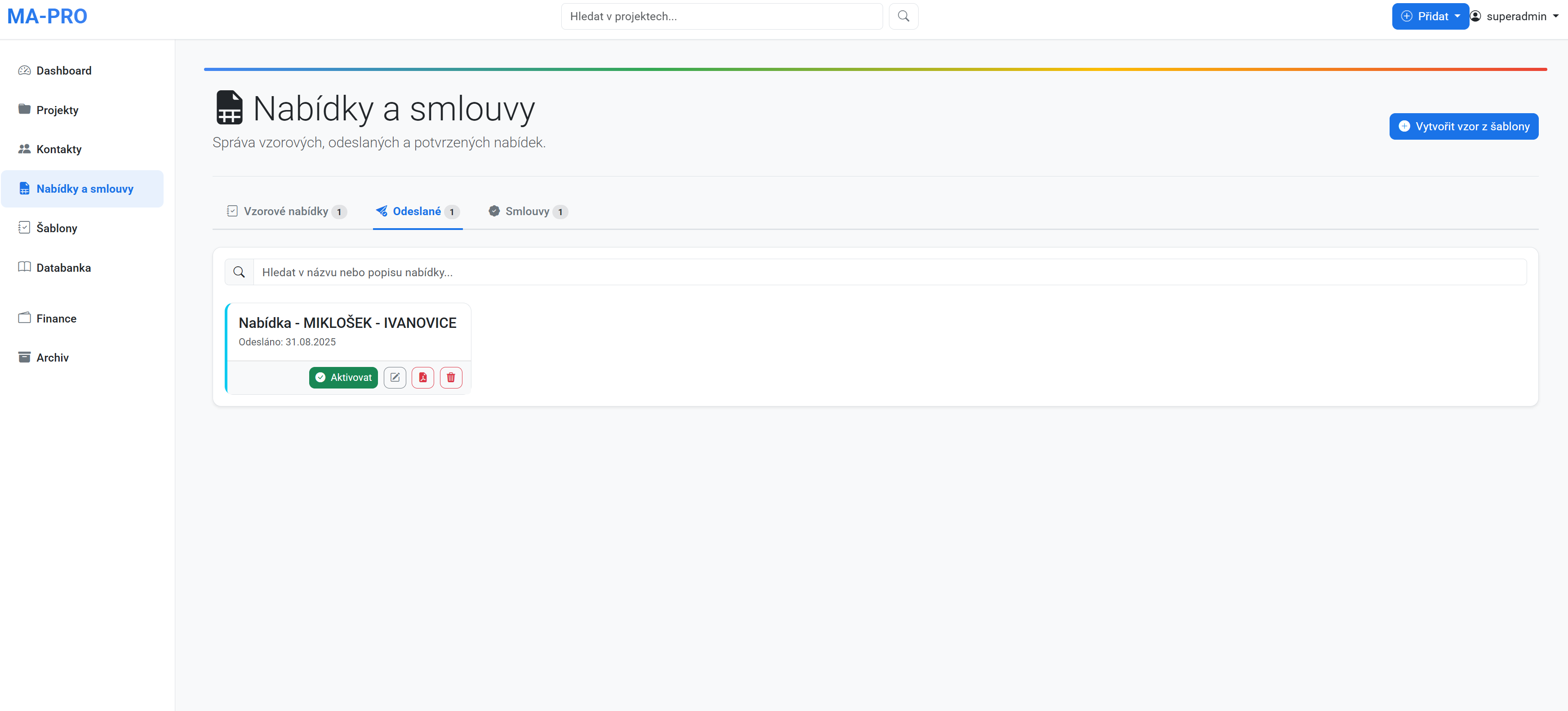Open the superadmin user menu
This screenshot has width=1568, height=711.
[1516, 17]
